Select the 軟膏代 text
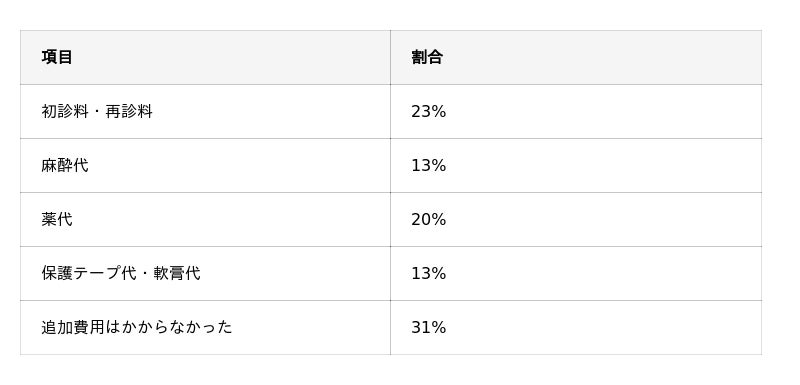Viewport: 800px width, 385px height. 177,273
